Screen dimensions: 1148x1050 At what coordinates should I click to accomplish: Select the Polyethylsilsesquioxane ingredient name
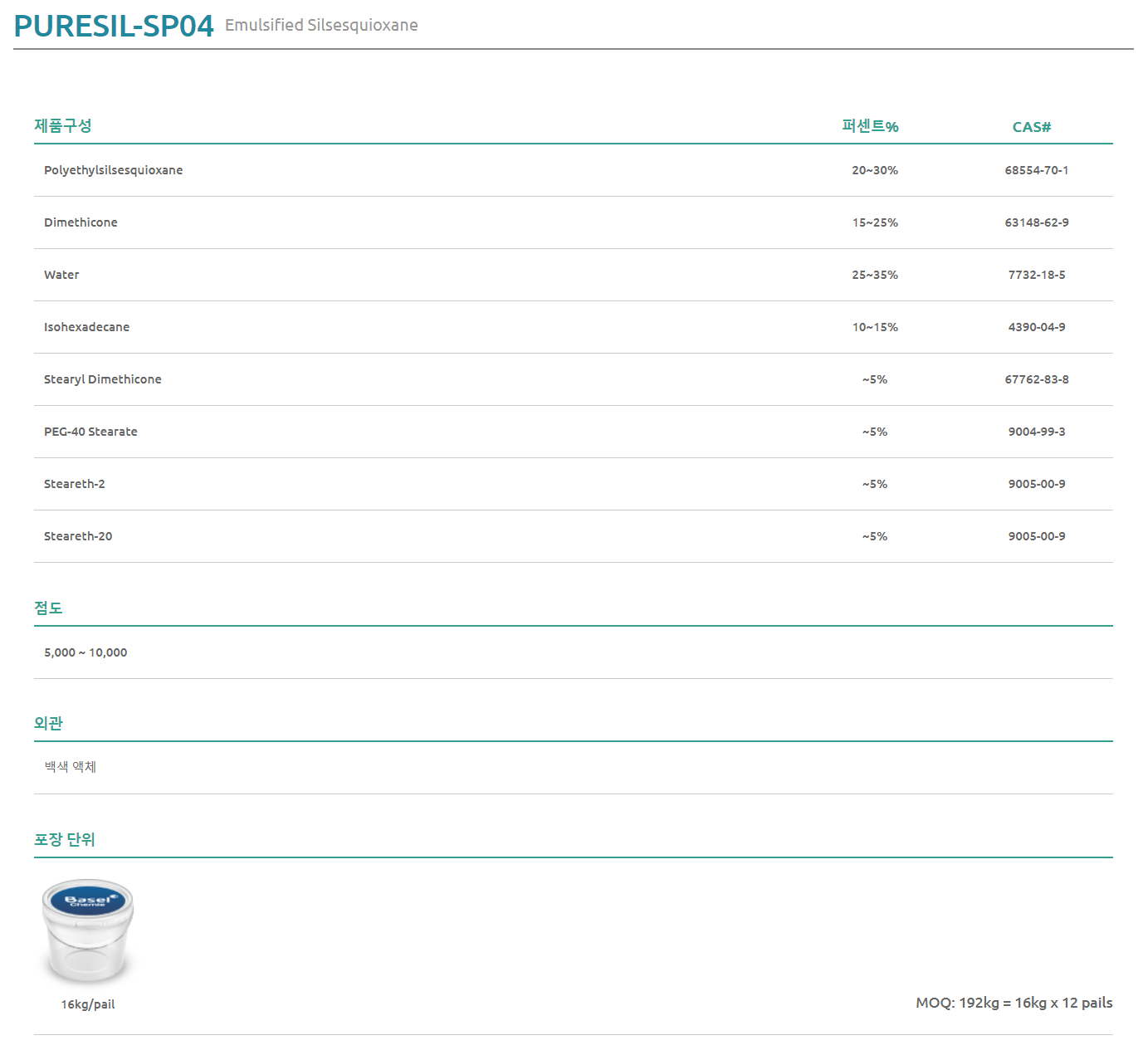point(113,170)
